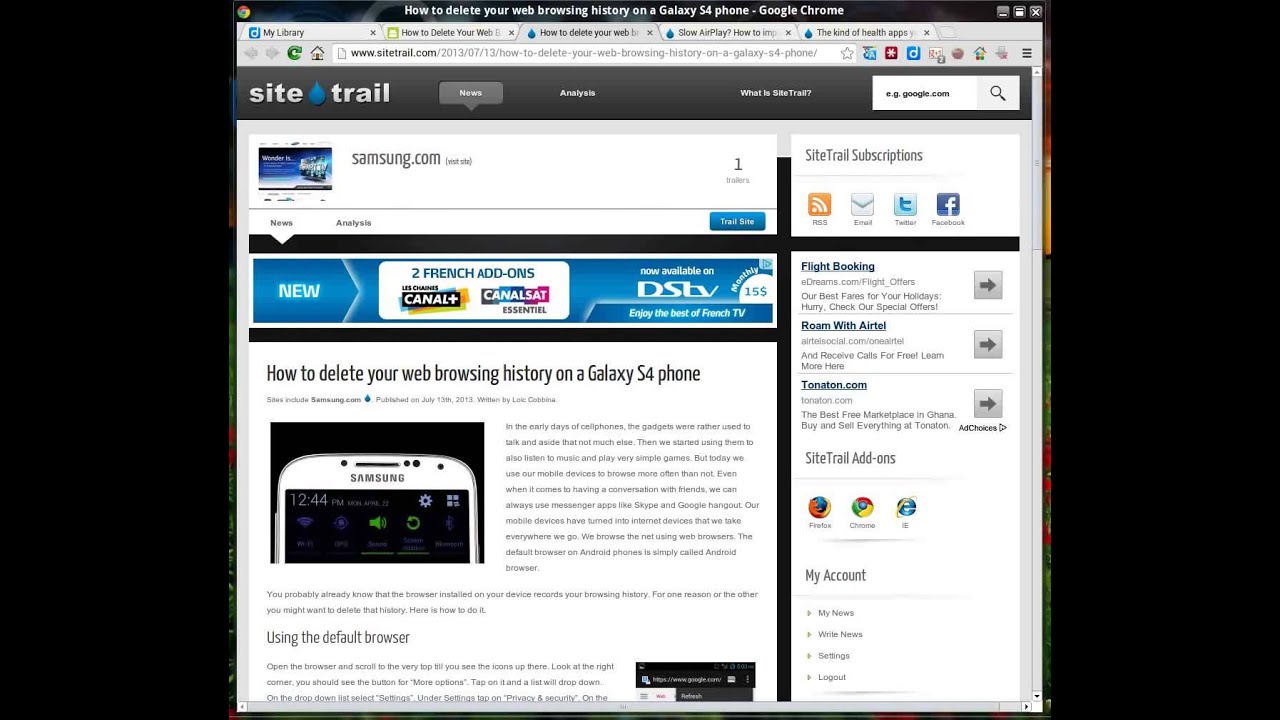Click the translate extension icon in toolbar
The image size is (1280, 720).
click(870, 53)
